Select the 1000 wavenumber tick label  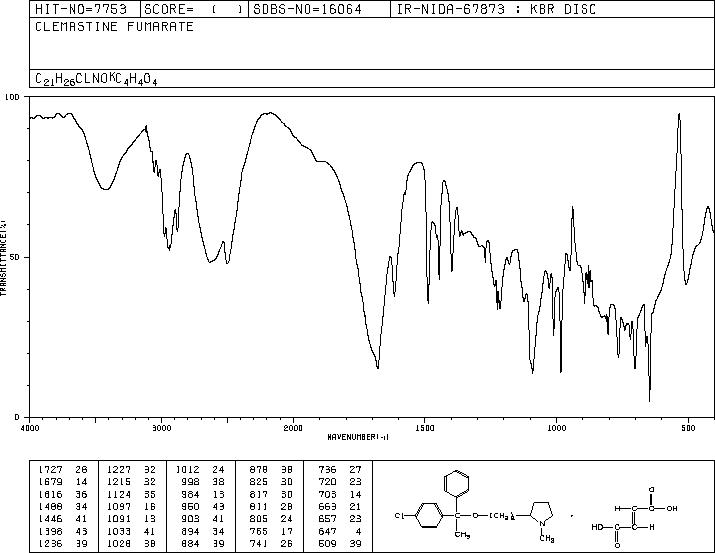pyautogui.click(x=556, y=428)
